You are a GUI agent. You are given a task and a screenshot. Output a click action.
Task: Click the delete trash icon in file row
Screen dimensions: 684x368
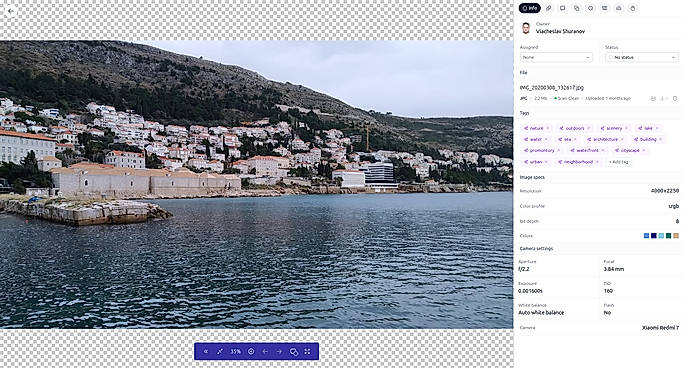point(675,99)
